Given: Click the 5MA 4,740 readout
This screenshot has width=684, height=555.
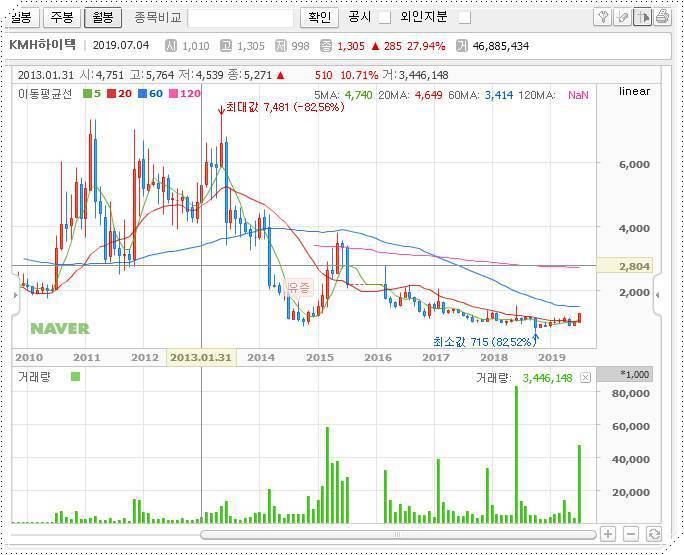Looking at the screenshot, I should pyautogui.click(x=343, y=95).
